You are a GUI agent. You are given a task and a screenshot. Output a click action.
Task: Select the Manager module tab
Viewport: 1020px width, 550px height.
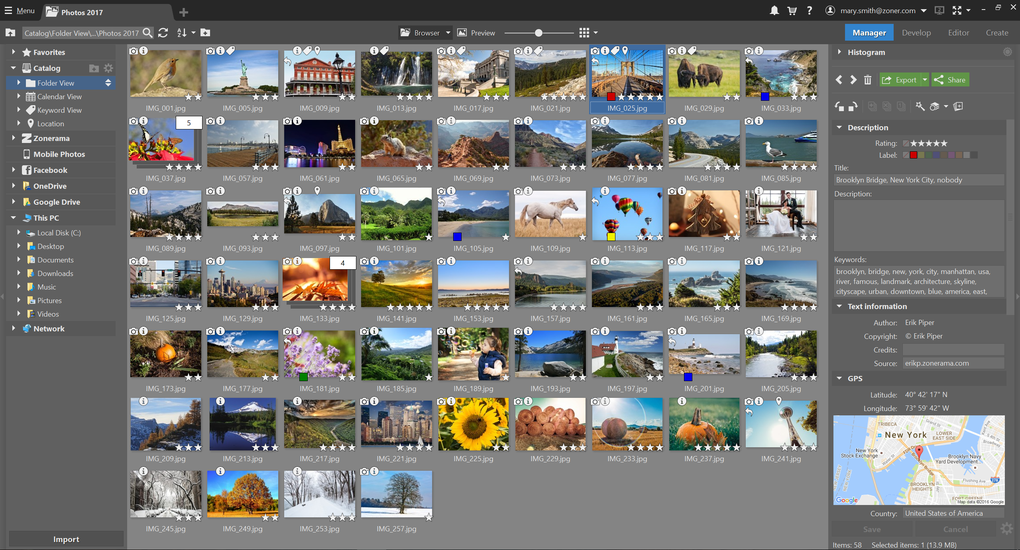(x=869, y=33)
